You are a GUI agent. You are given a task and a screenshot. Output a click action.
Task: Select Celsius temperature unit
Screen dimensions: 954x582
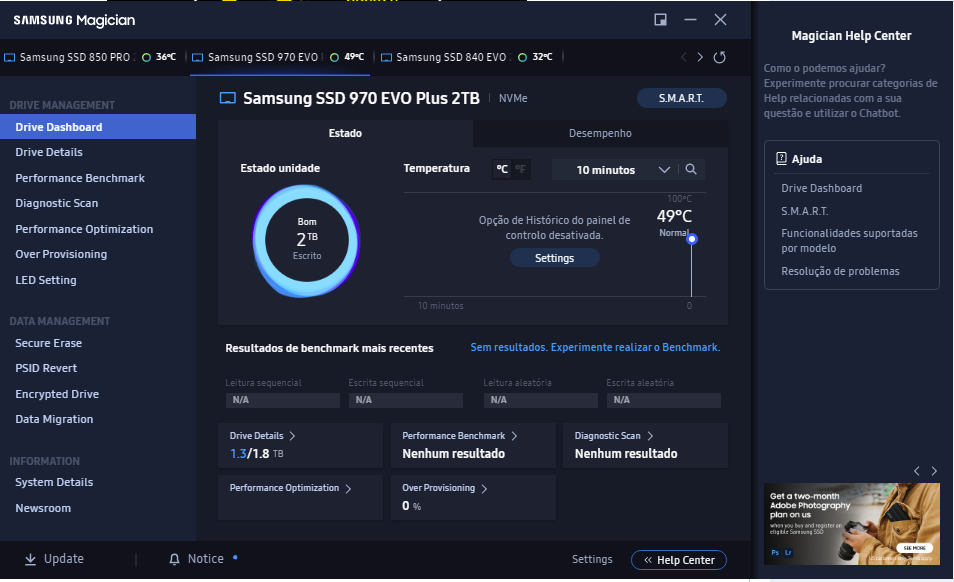click(502, 169)
